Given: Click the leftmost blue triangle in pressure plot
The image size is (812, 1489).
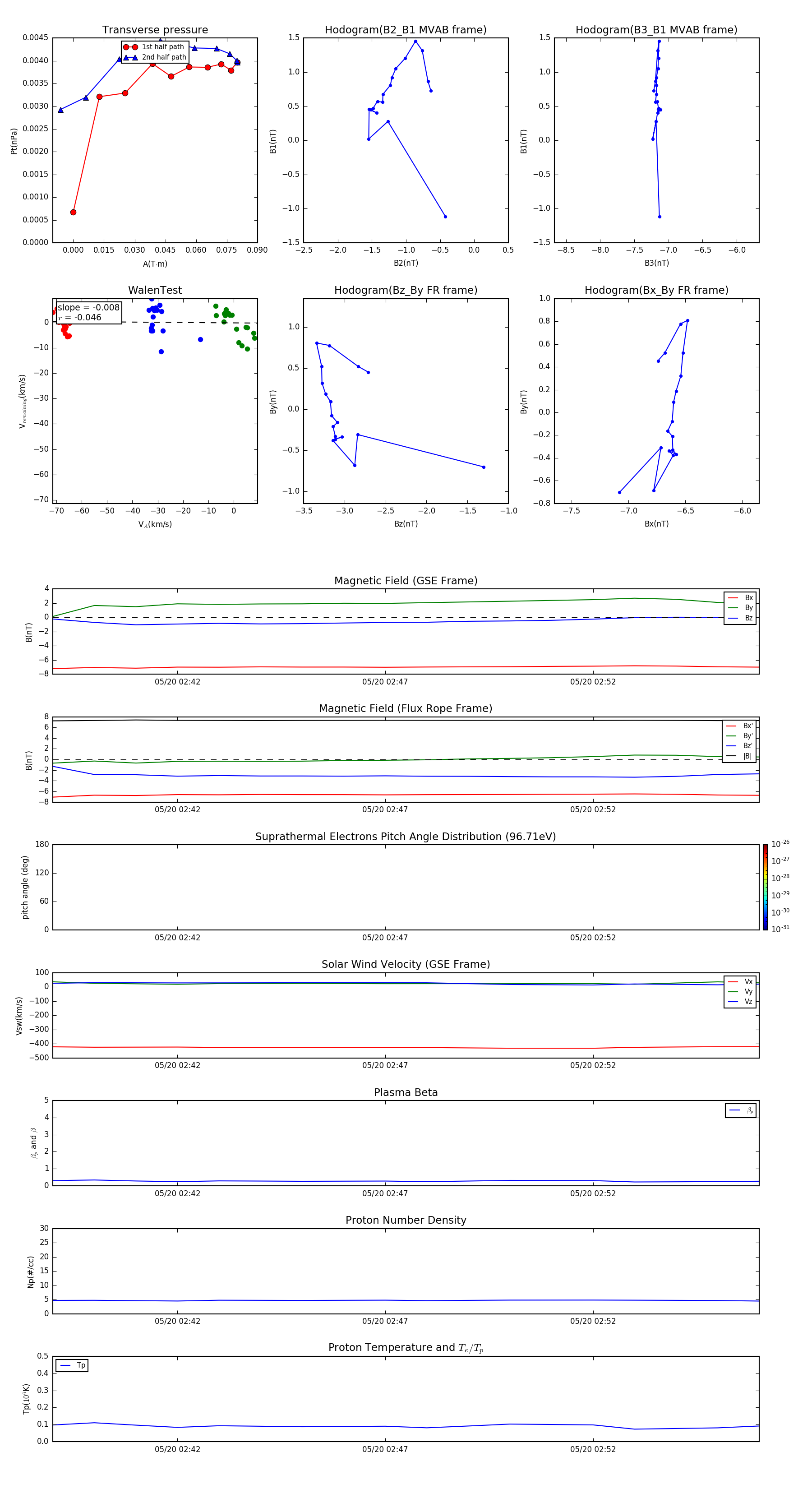Looking at the screenshot, I should [61, 110].
